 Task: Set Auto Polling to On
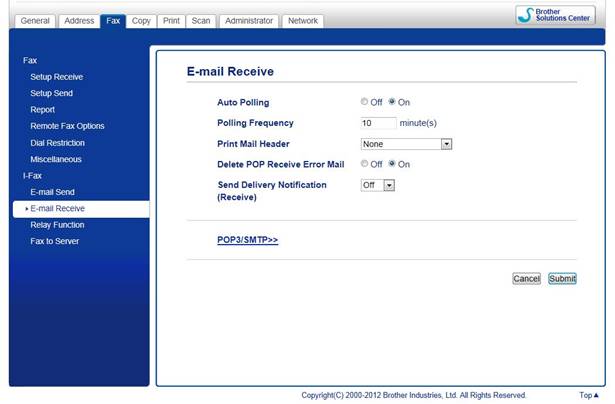tap(392, 102)
